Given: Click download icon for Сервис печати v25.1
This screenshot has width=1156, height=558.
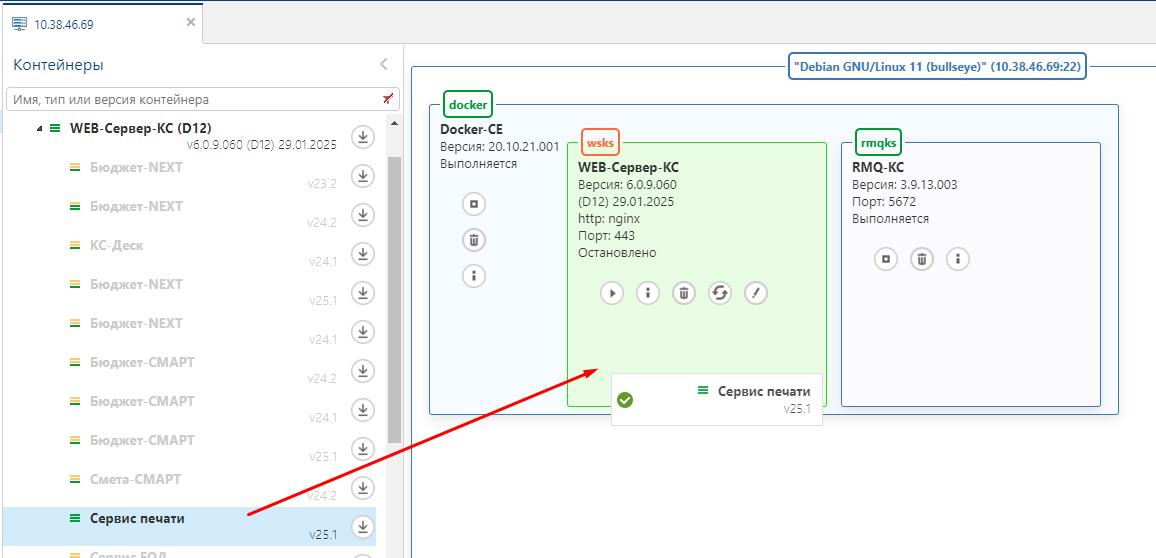Looking at the screenshot, I should point(363,528).
